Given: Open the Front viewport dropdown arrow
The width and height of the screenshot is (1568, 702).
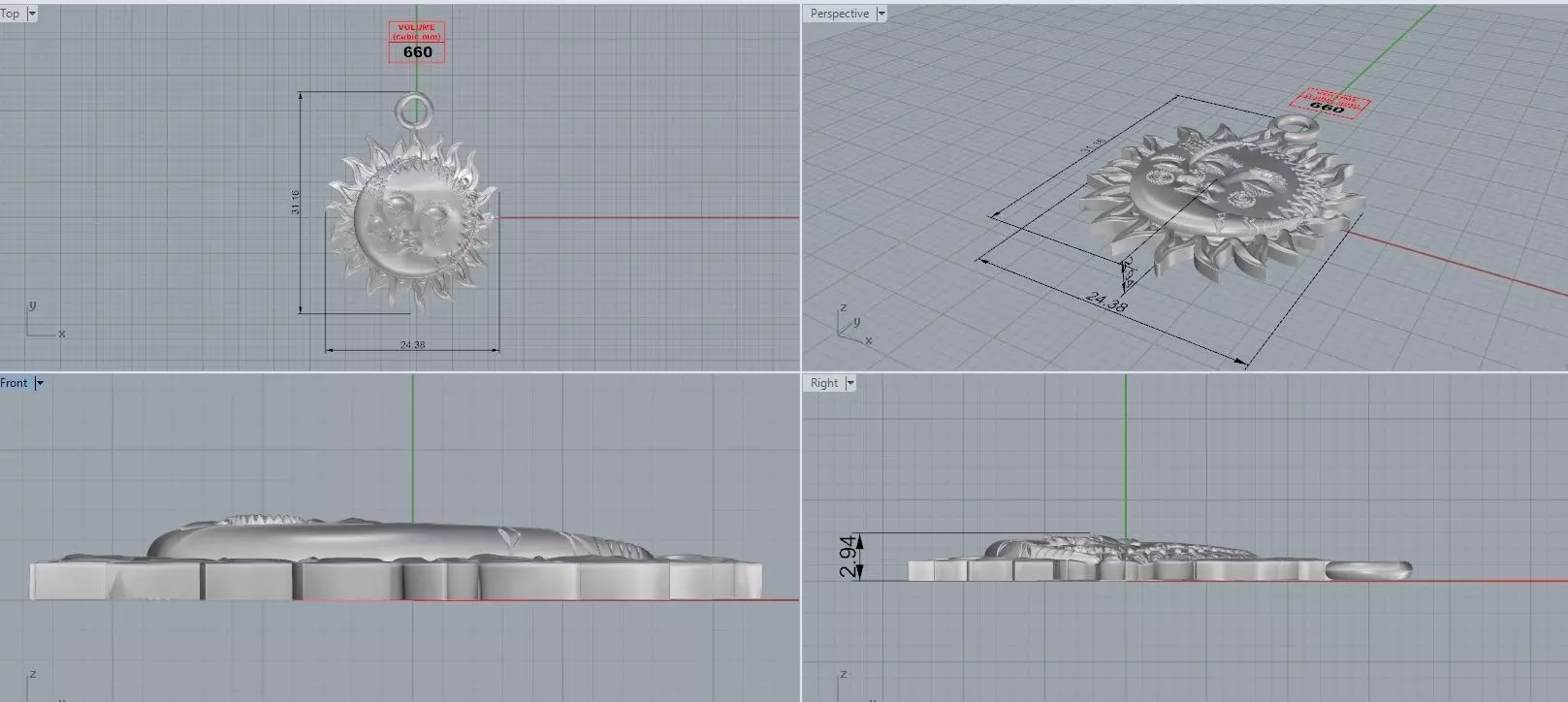Looking at the screenshot, I should (x=40, y=383).
